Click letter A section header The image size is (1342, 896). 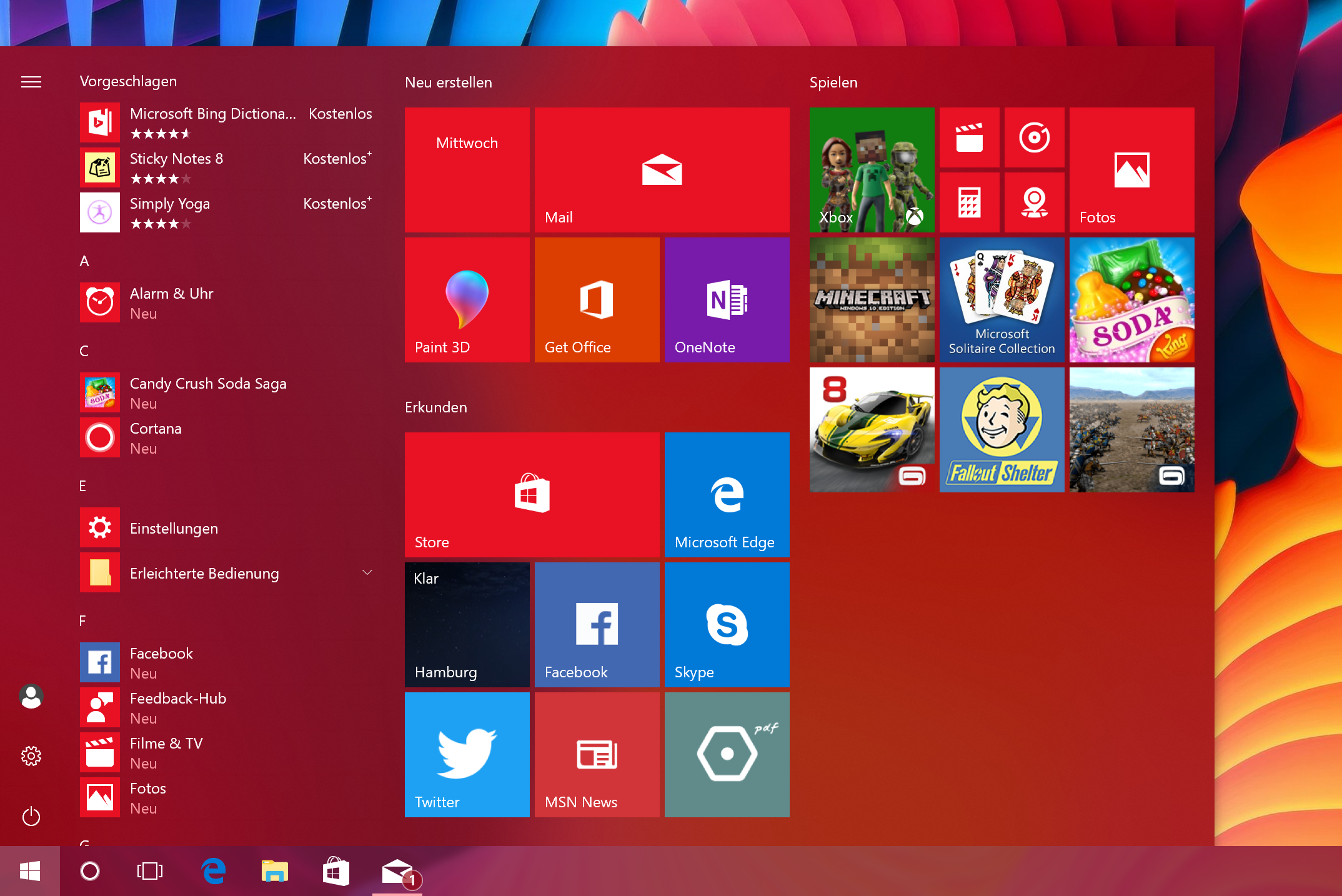point(84,261)
